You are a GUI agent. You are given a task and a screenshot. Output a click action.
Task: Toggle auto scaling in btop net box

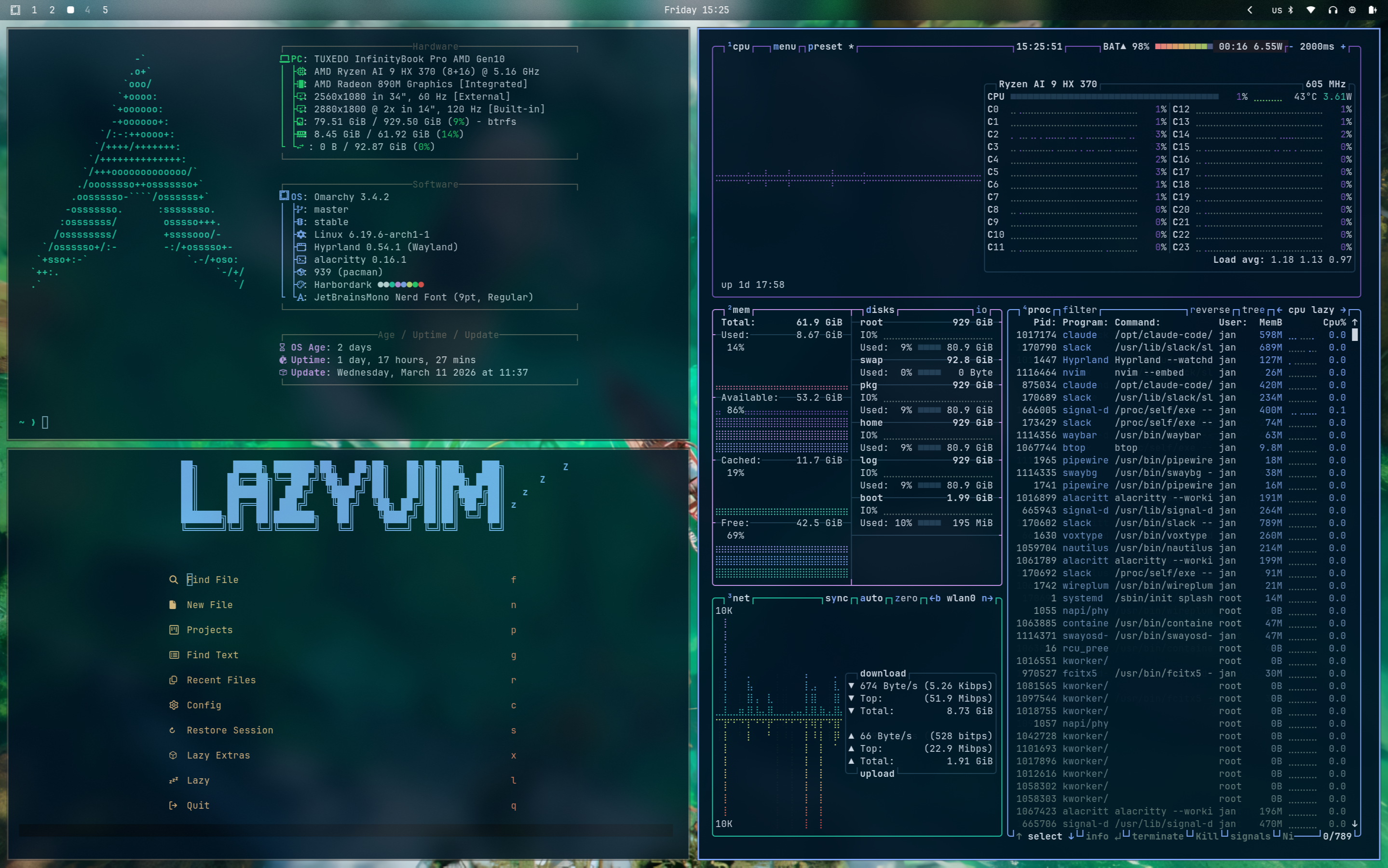[x=871, y=598]
